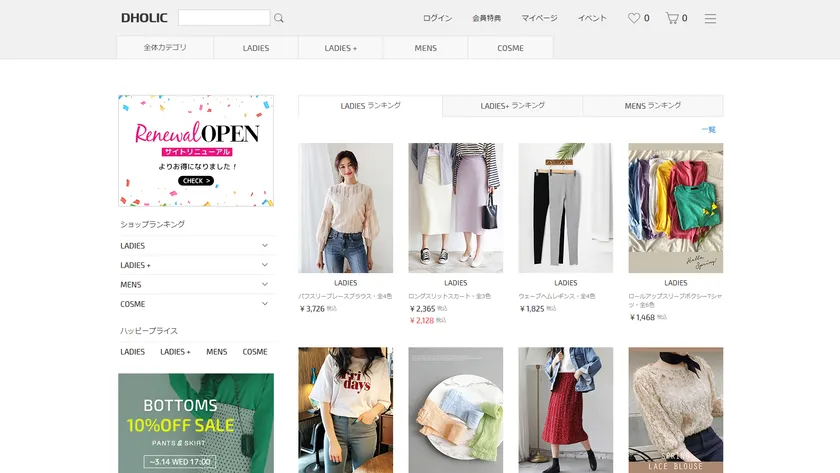
Task: Open the red skirt product image
Action: click(566, 410)
